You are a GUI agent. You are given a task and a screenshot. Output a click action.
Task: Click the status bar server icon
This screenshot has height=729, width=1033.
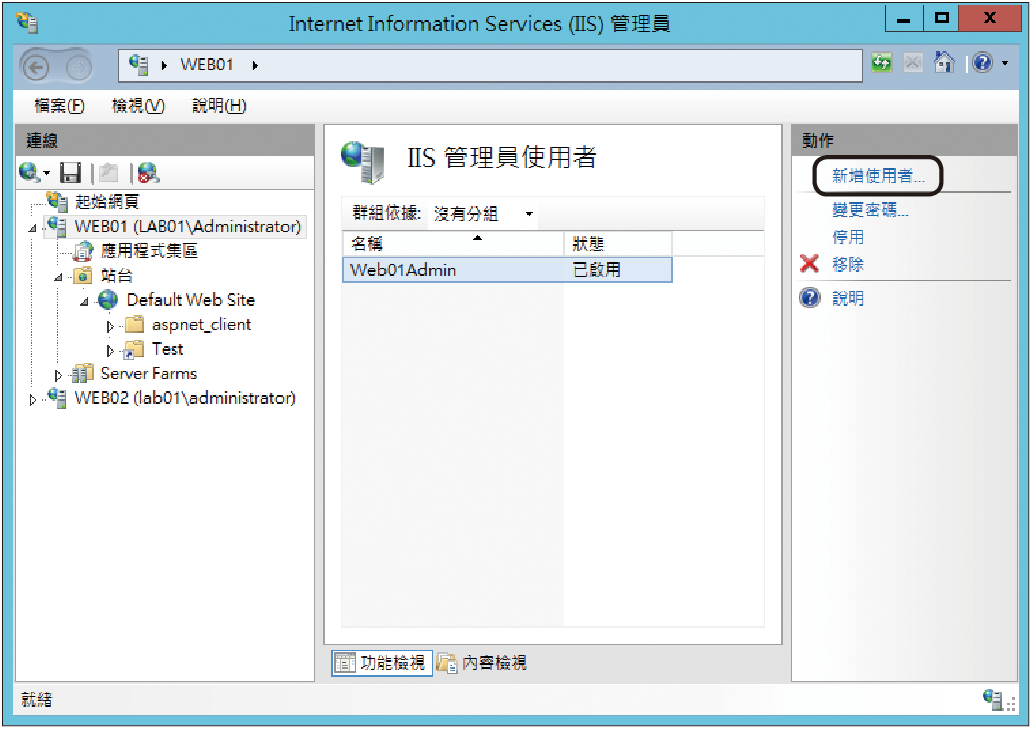pyautogui.click(x=993, y=699)
